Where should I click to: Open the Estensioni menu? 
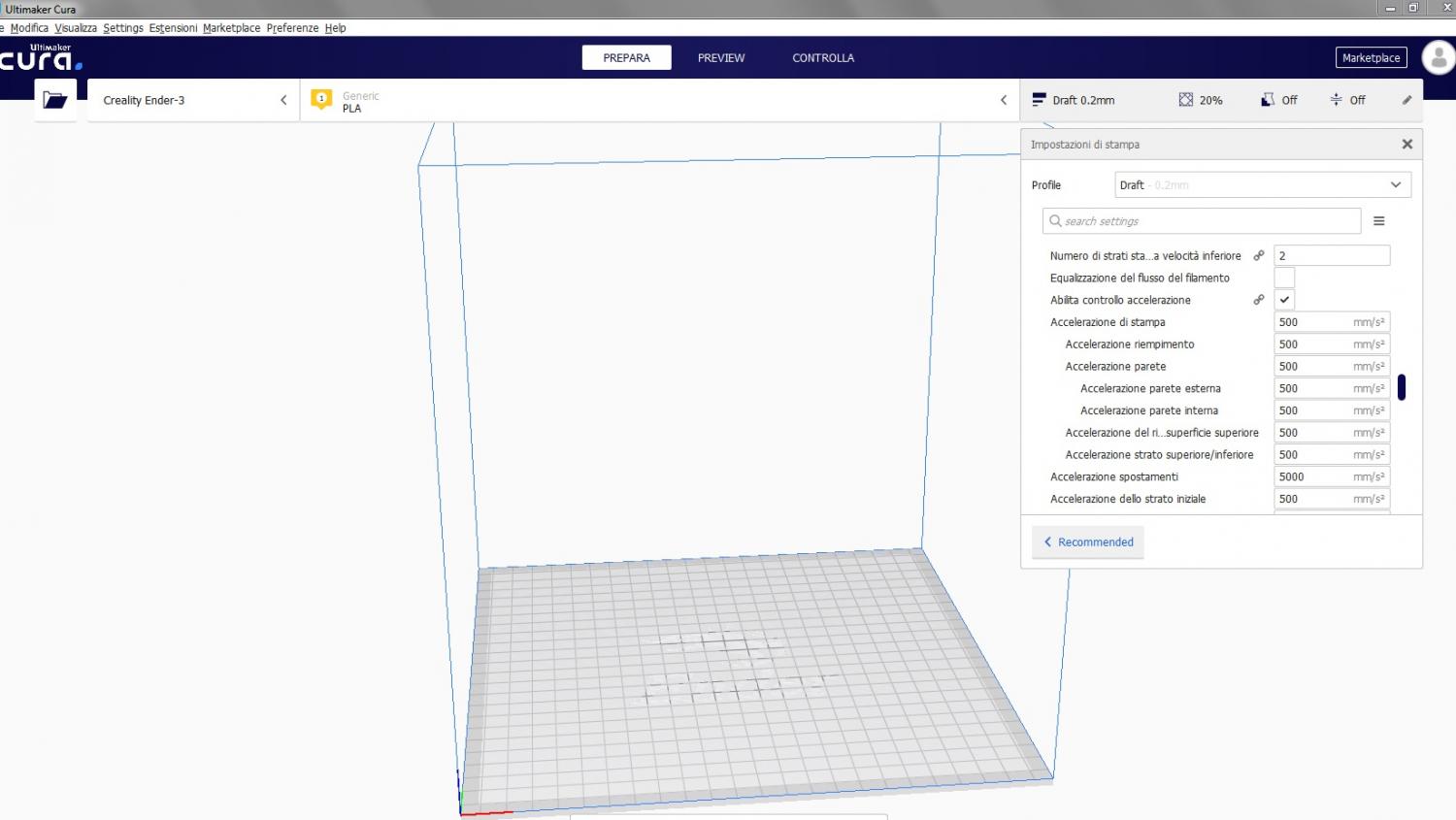(173, 28)
